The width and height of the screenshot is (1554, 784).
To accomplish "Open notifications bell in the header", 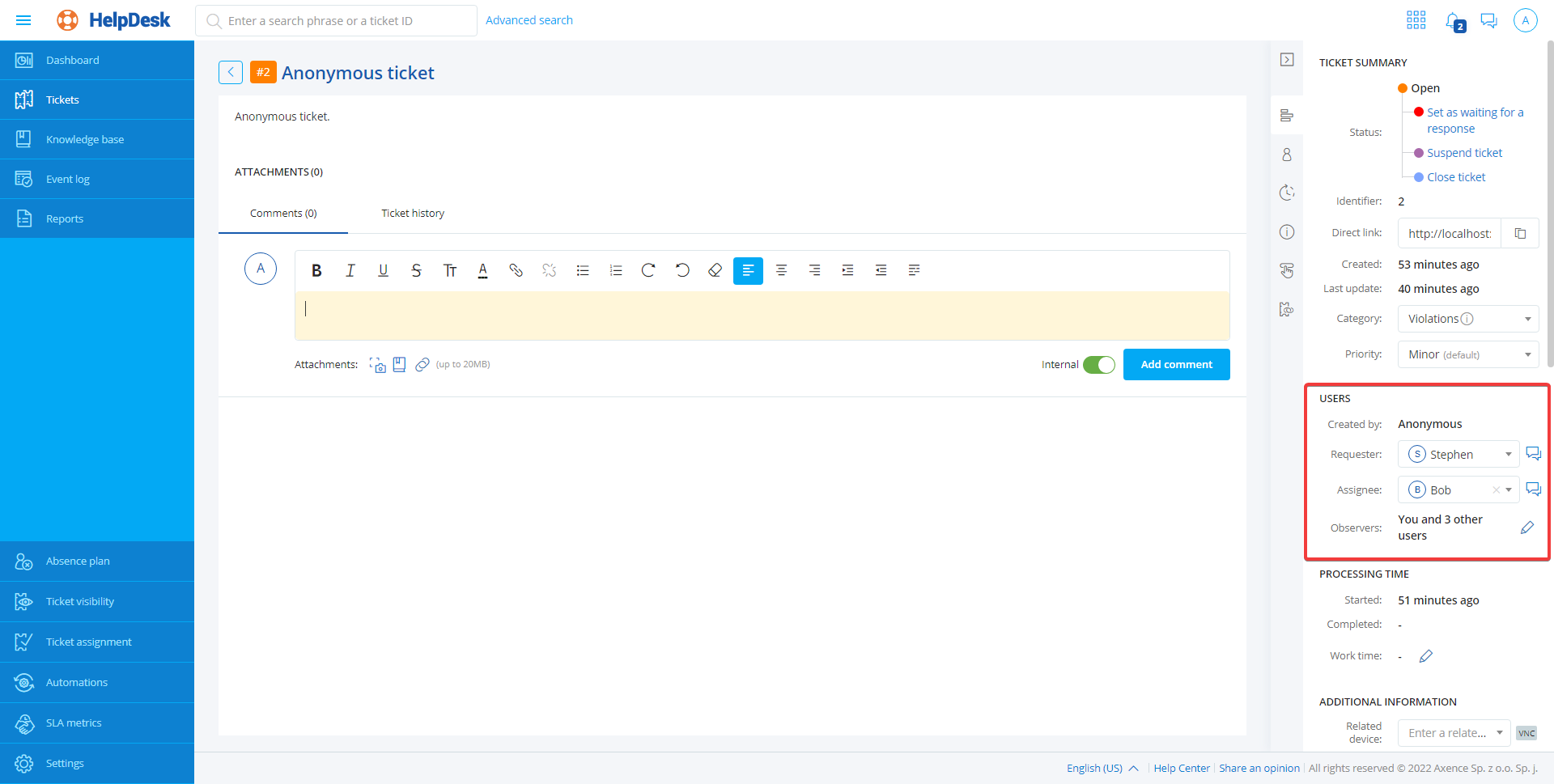I will pyautogui.click(x=1454, y=21).
